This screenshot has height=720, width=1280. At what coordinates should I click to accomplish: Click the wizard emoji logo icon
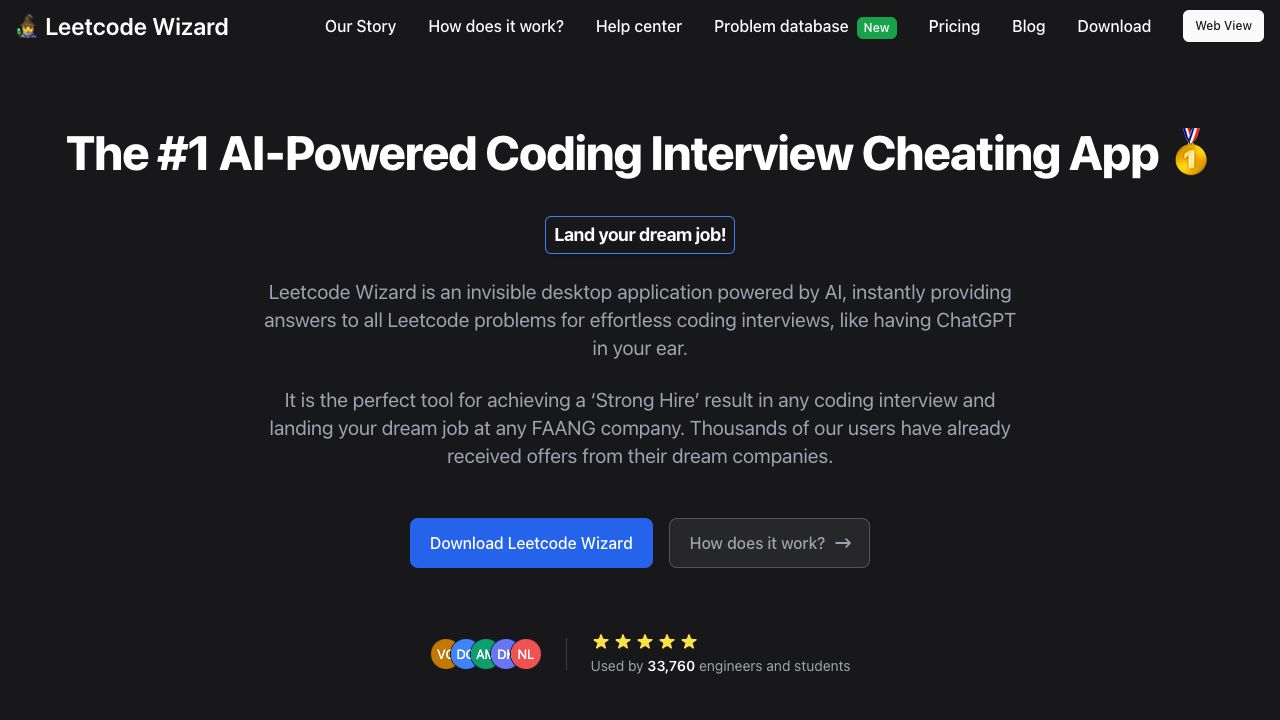pyautogui.click(x=27, y=27)
